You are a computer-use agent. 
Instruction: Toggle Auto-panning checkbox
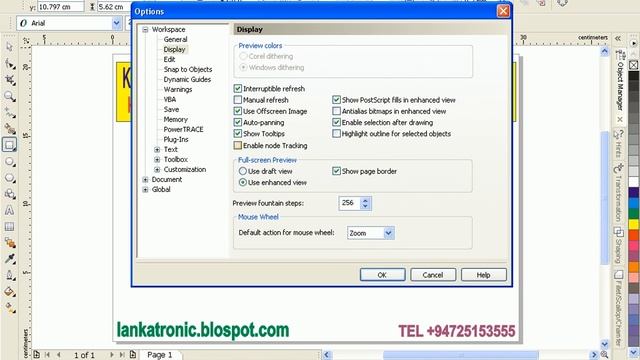pos(238,122)
